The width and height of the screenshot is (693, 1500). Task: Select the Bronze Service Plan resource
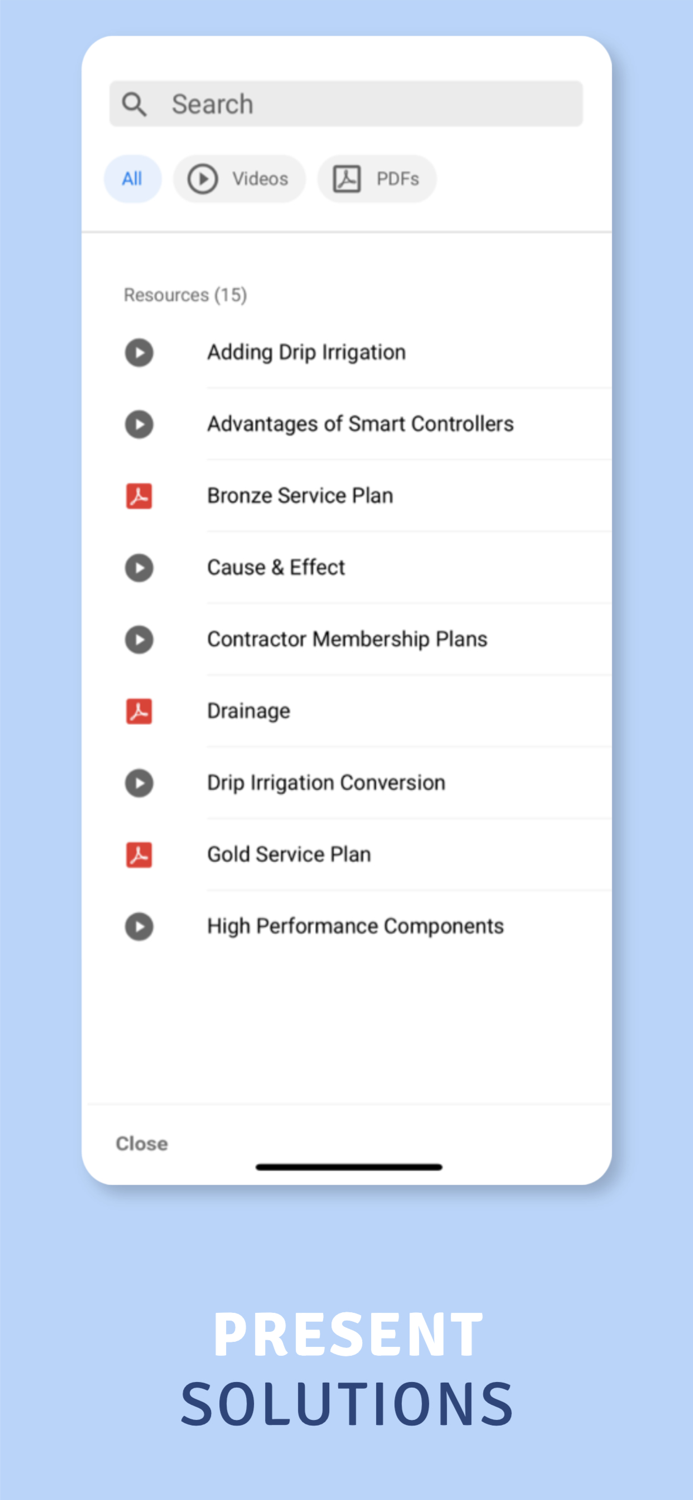pos(300,495)
